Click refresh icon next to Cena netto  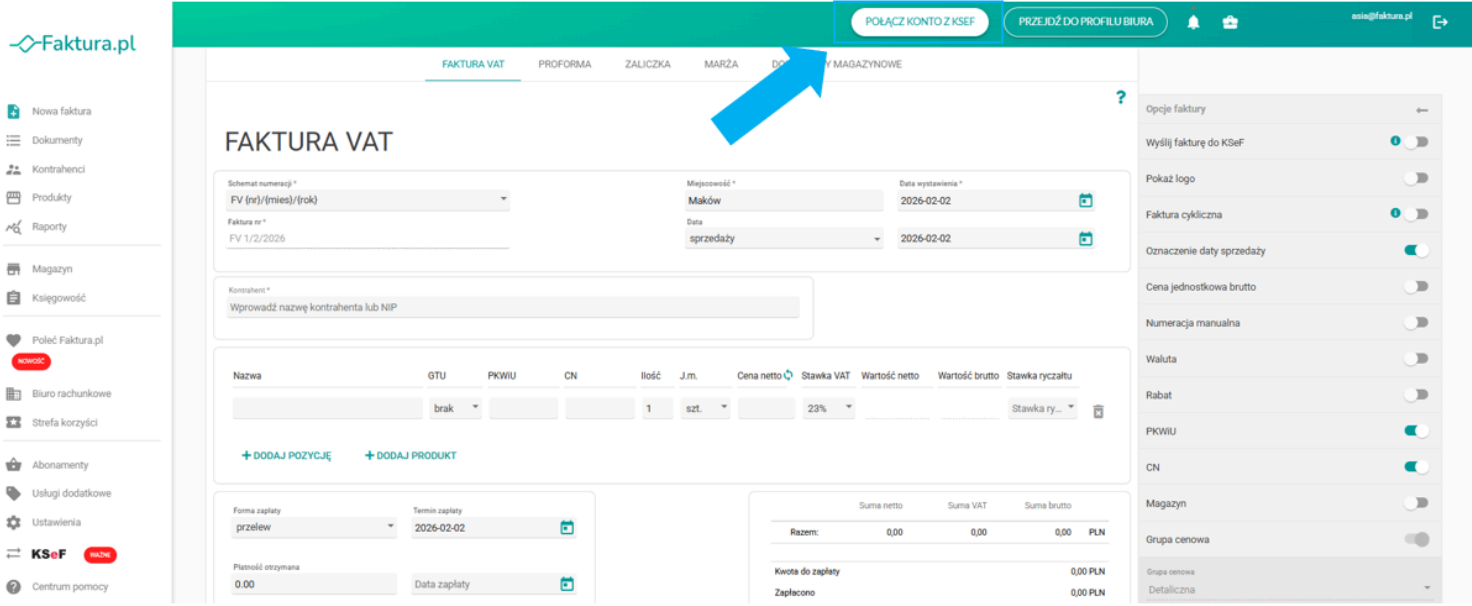click(788, 375)
